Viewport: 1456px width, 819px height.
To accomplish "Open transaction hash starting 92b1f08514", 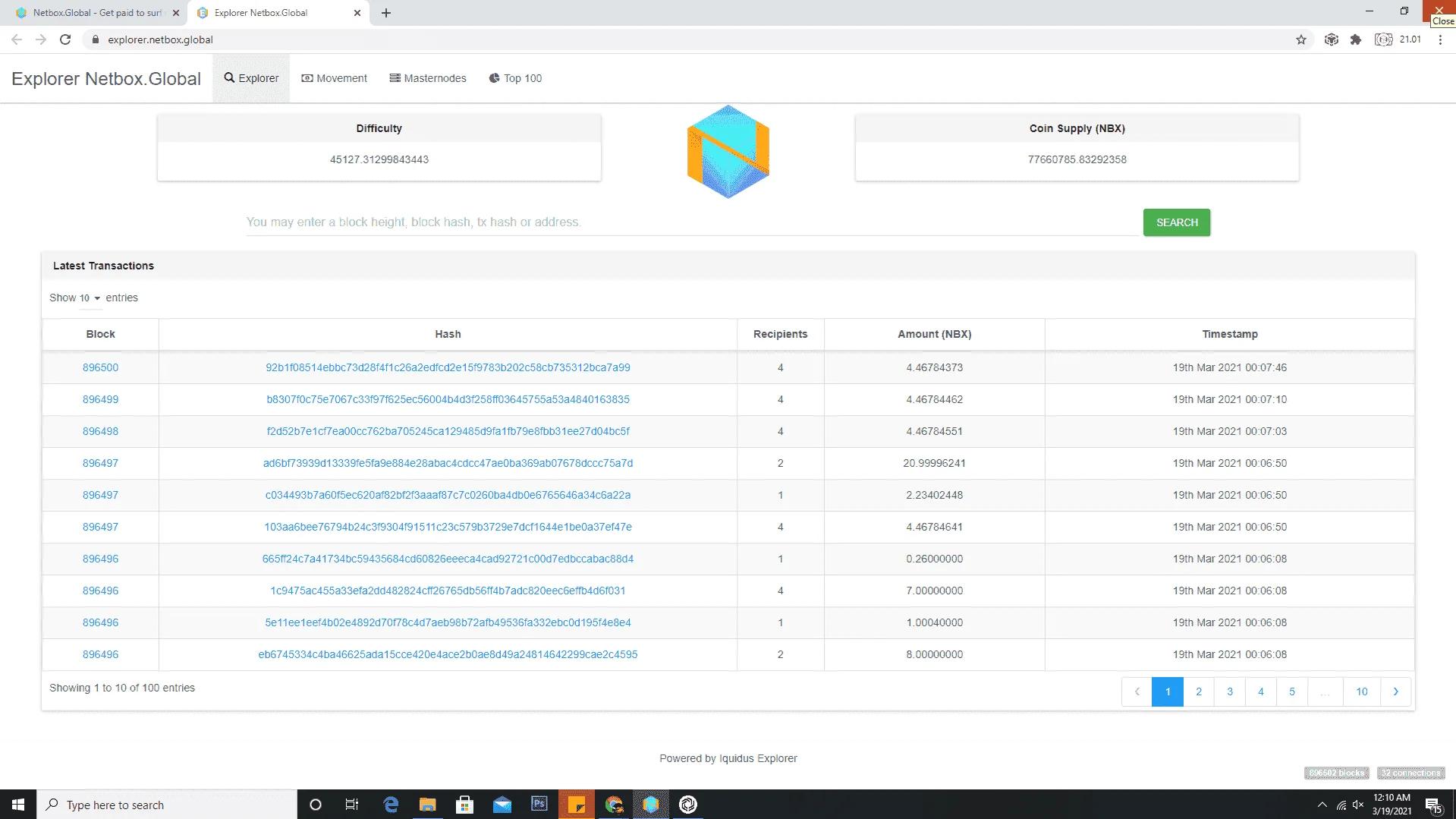I will coord(448,367).
